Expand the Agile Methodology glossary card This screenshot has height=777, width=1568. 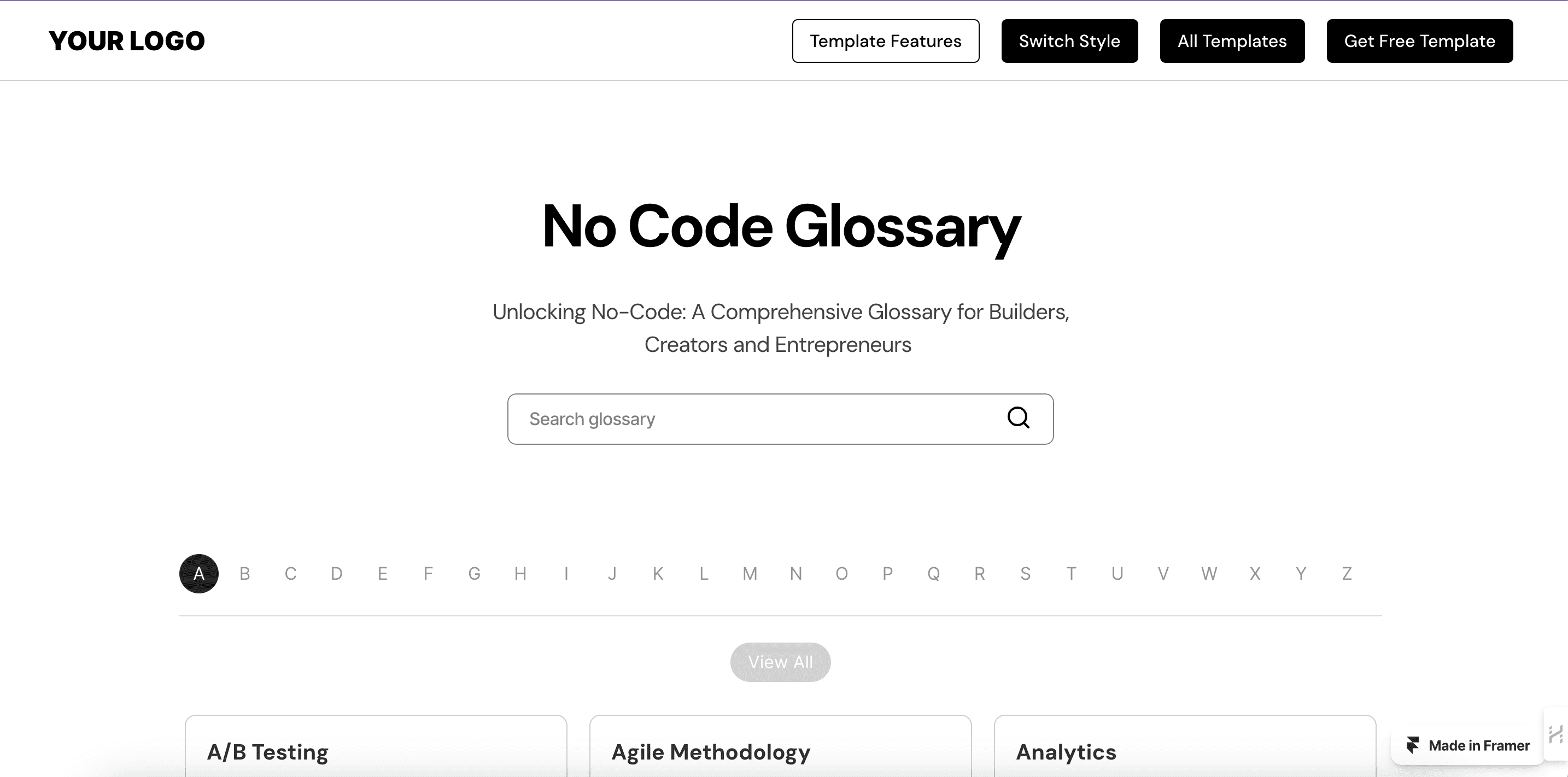(x=780, y=751)
